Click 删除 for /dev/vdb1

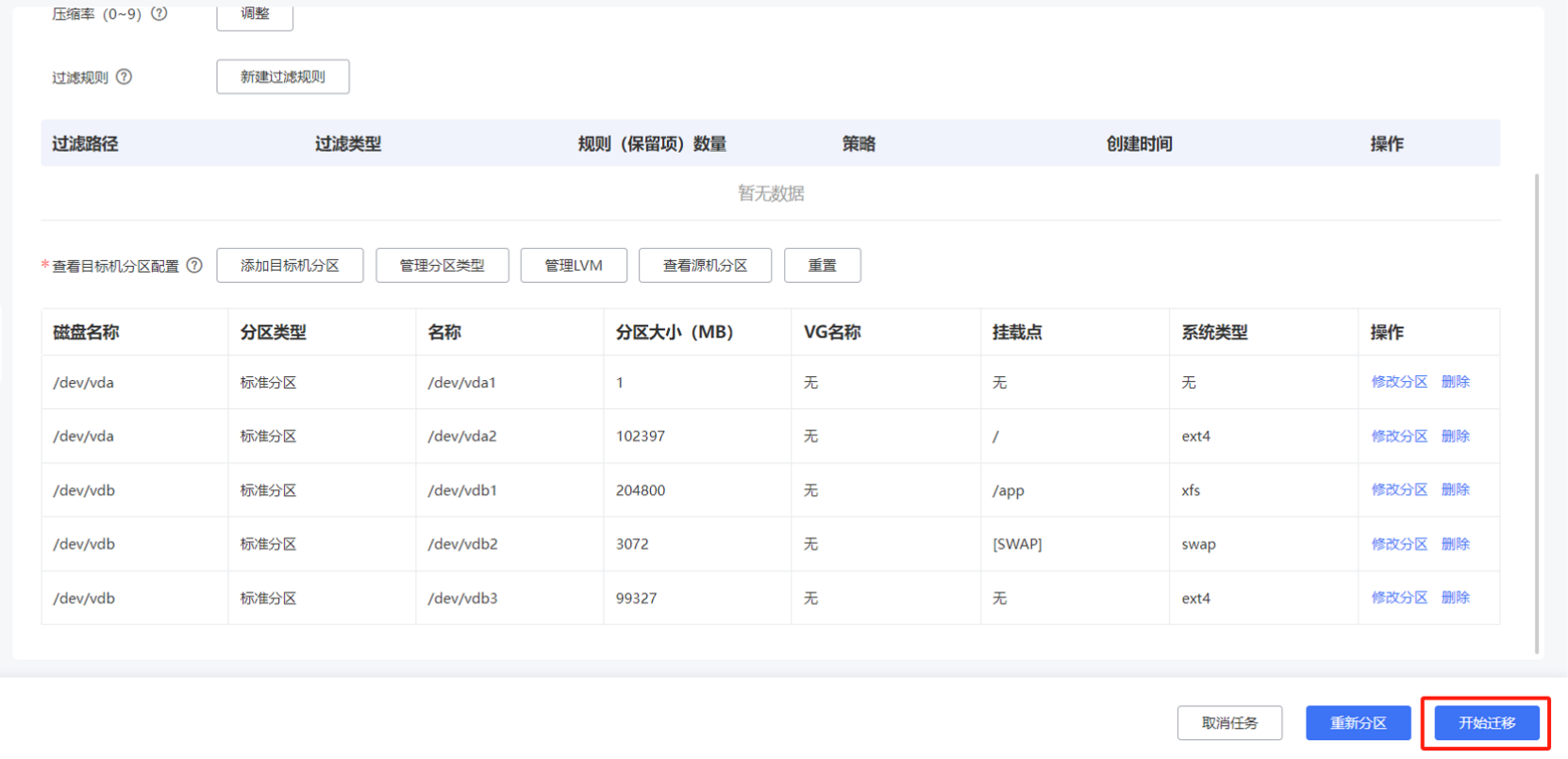[1456, 489]
